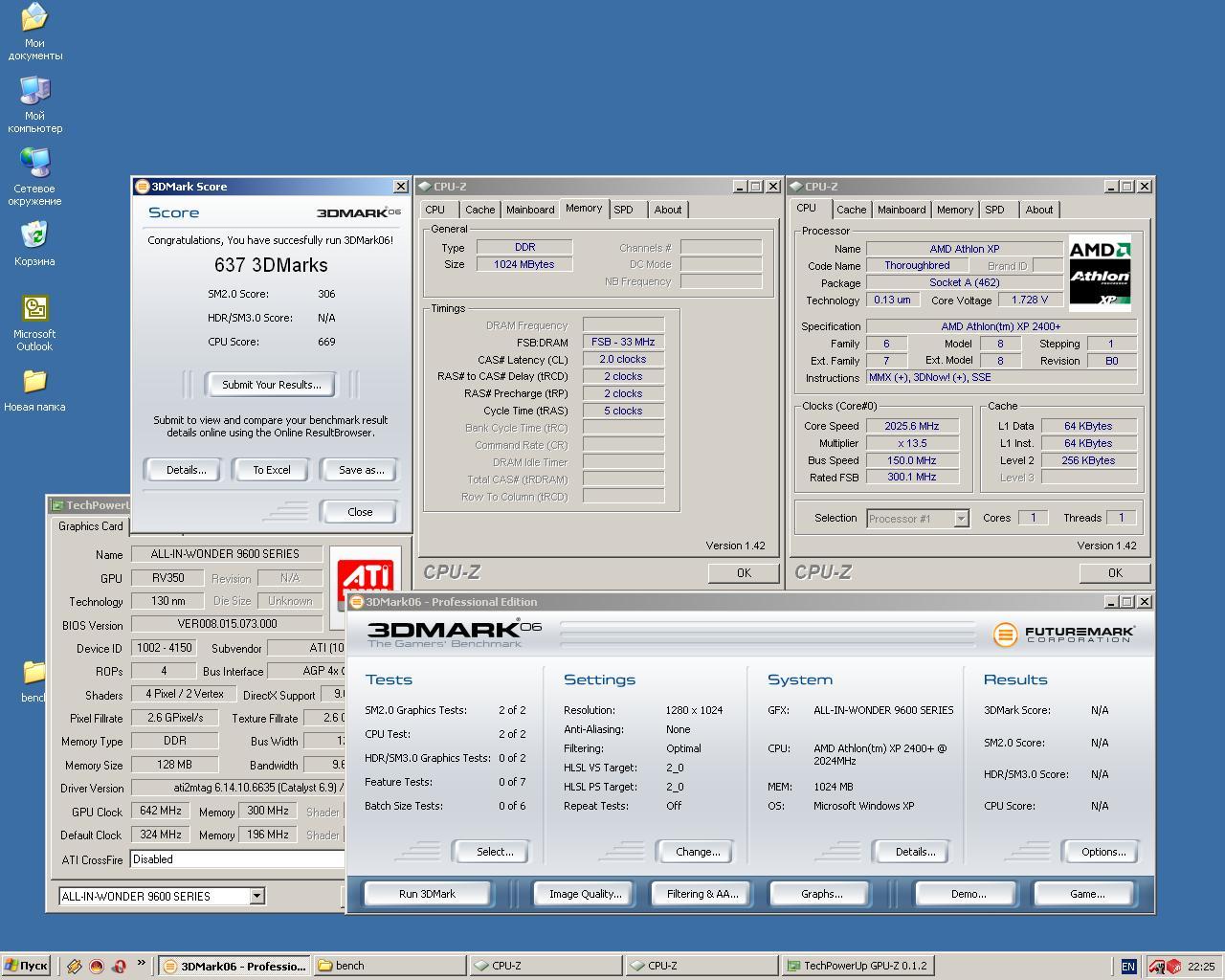
Task: Switch to first CPU-Z taskbar button
Action: click(x=546, y=967)
